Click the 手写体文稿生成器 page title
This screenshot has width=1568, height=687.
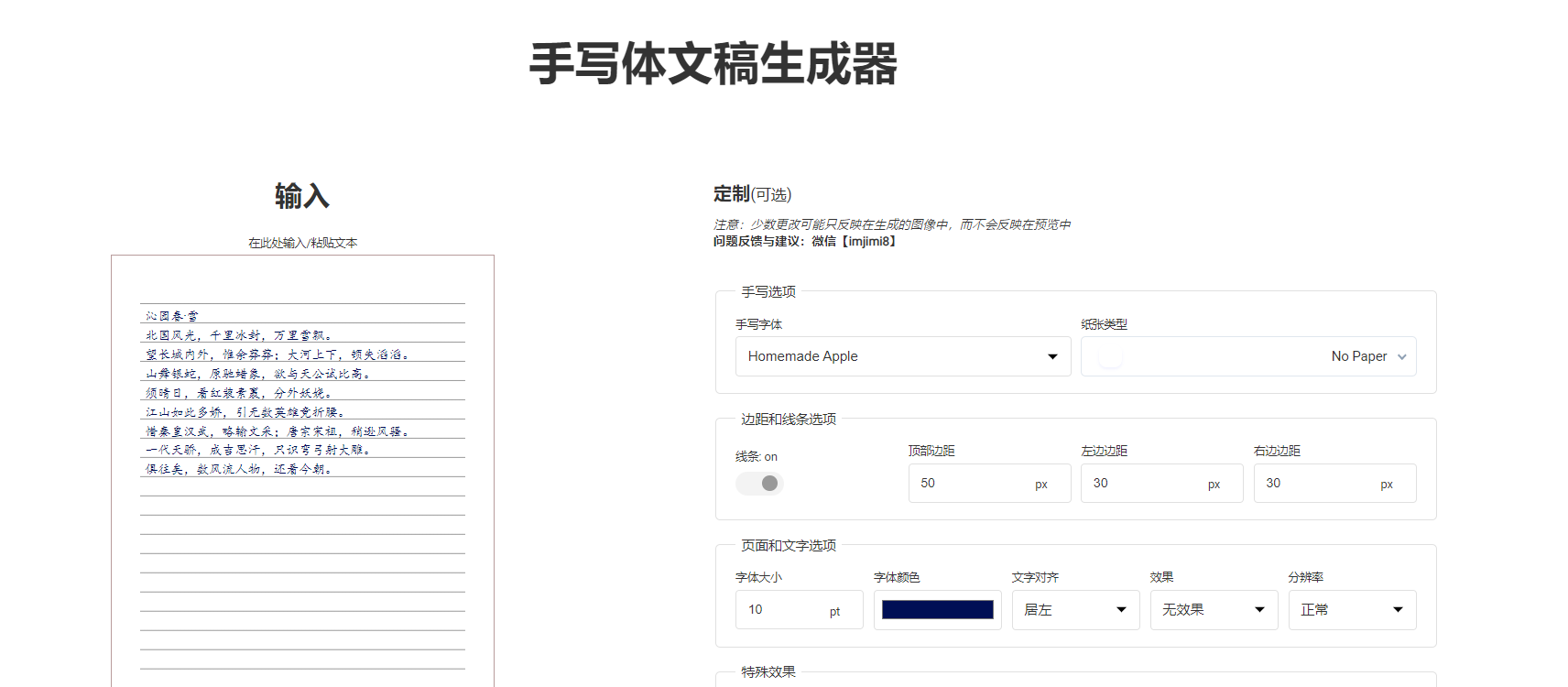coord(713,64)
